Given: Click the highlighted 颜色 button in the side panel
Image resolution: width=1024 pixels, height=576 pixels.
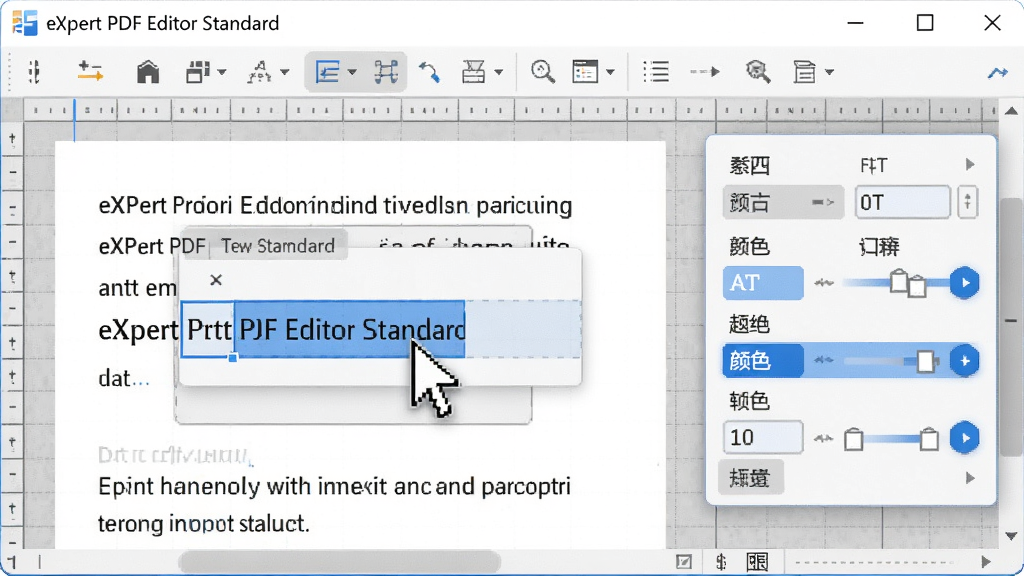Looking at the screenshot, I should coord(763,360).
